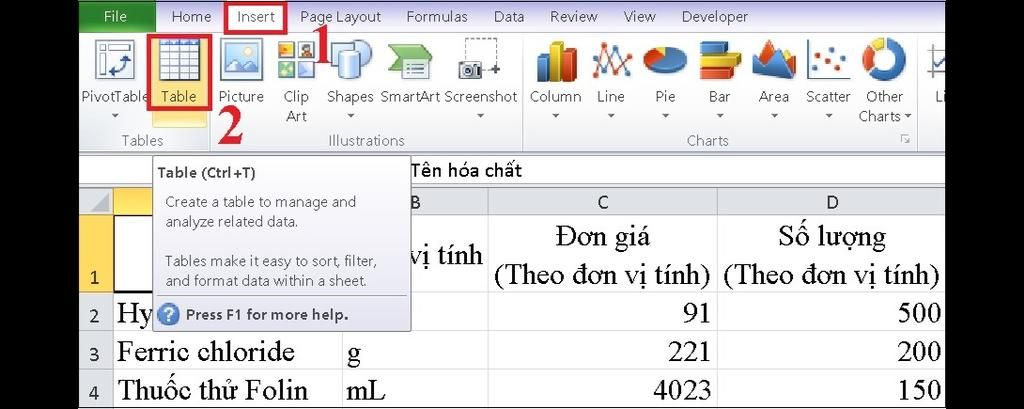The width and height of the screenshot is (1024, 409).
Task: Select the cell containing 4023
Action: (x=602, y=389)
